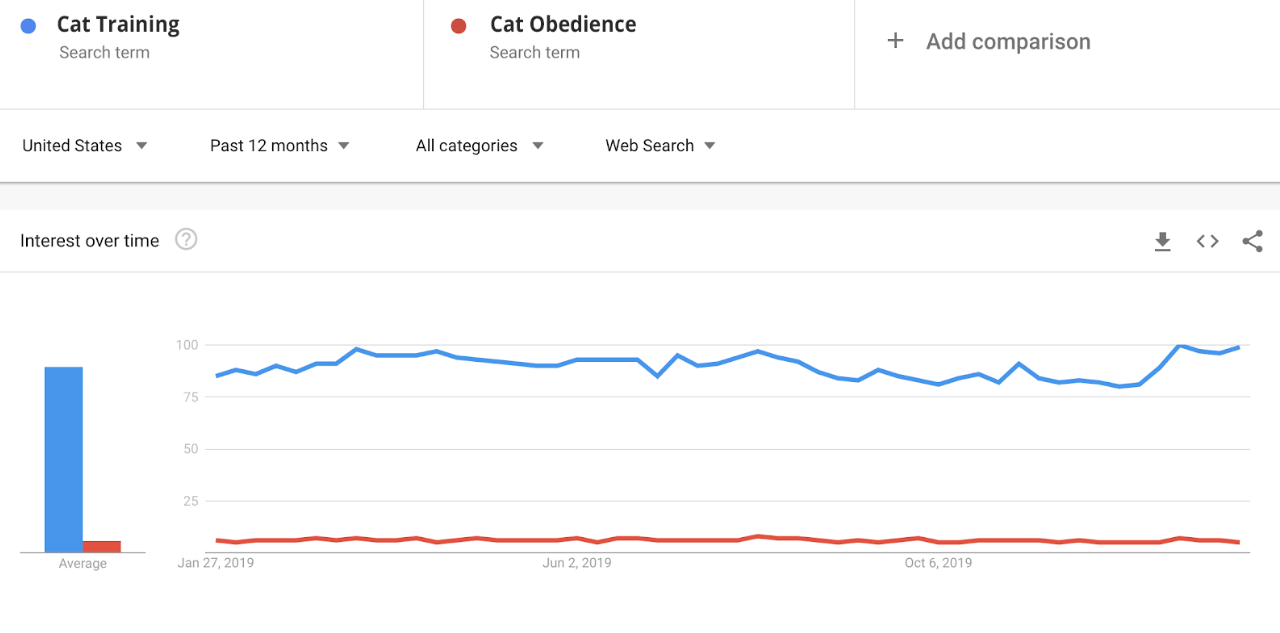Image resolution: width=1280 pixels, height=633 pixels.
Task: Open the United States region dropdown
Action: [x=85, y=146]
